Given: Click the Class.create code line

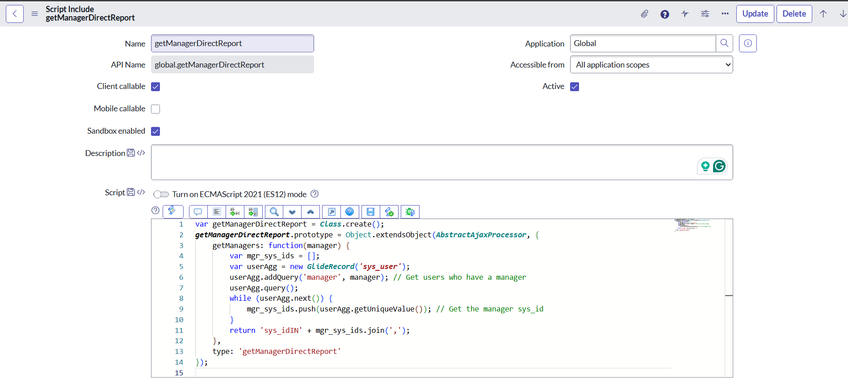Looking at the screenshot, I should tap(289, 224).
